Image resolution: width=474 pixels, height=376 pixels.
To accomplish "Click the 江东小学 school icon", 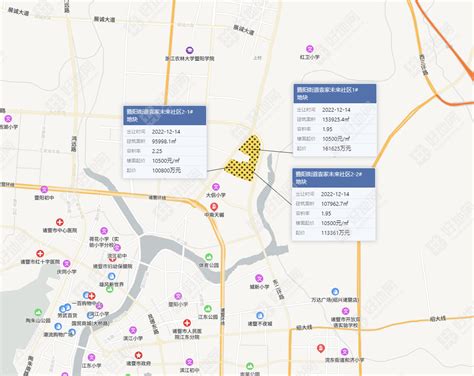I will point(91,357).
